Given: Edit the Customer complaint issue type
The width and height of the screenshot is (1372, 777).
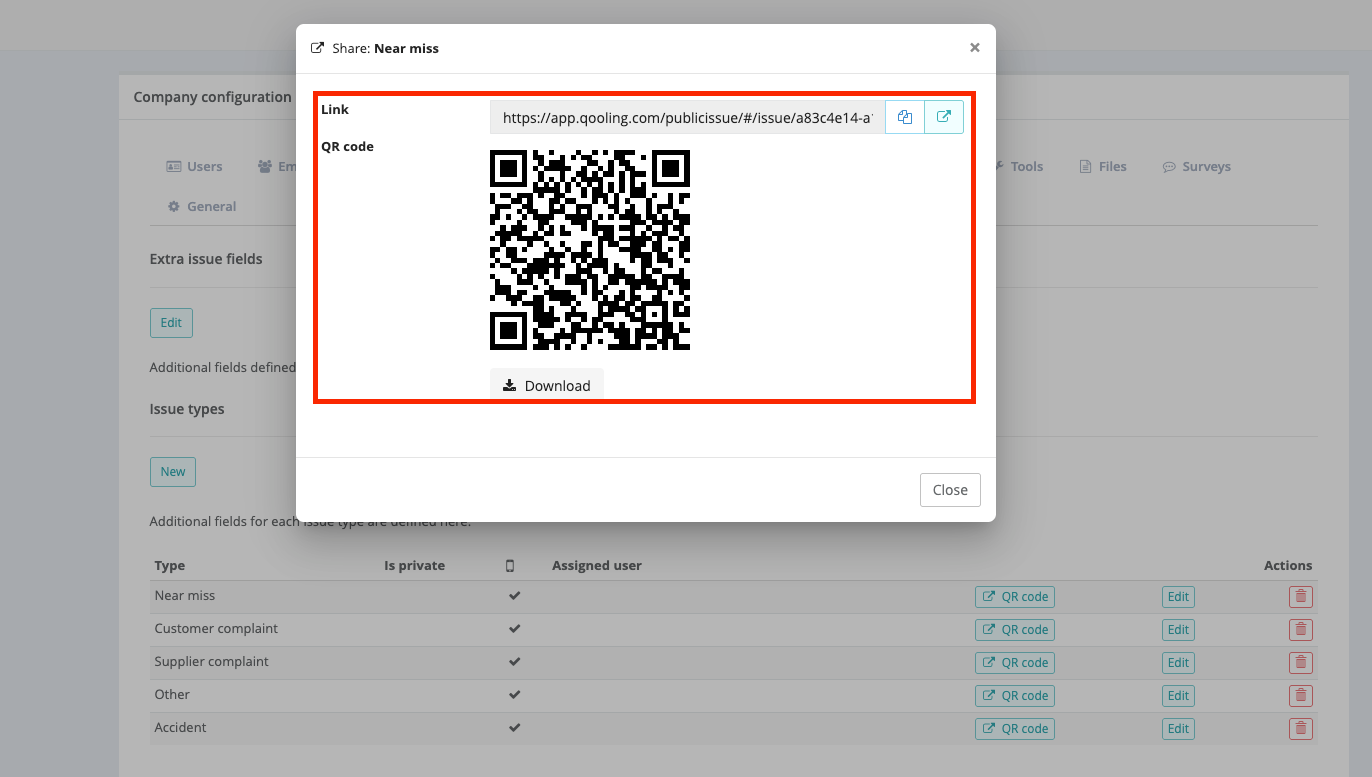Looking at the screenshot, I should coord(1178,630).
